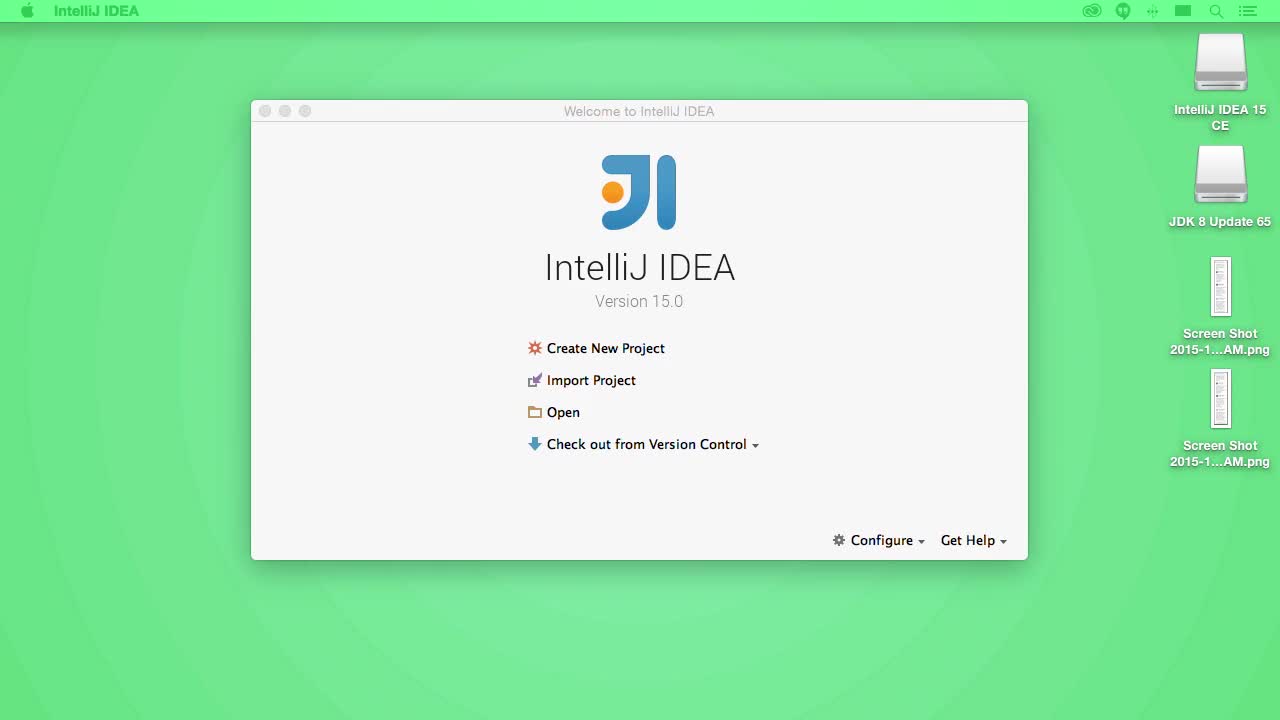The height and width of the screenshot is (720, 1280).
Task: Select the IntelliJ IDEA 15 CE disk
Action: coord(1220,64)
